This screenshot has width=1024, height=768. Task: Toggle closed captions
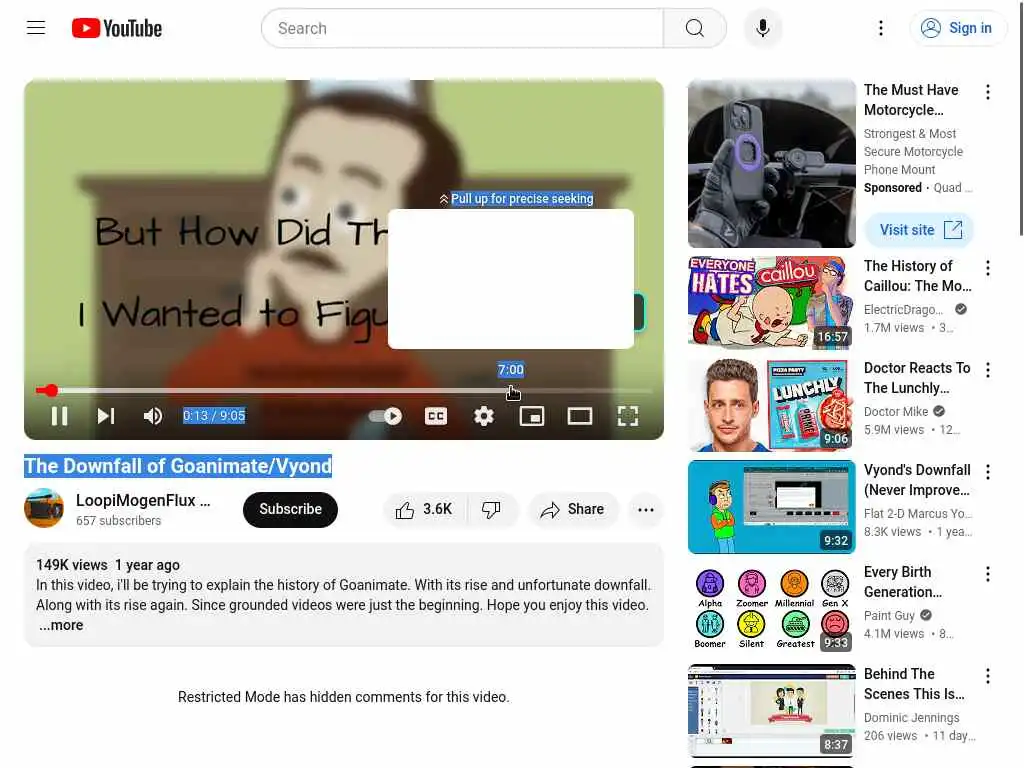pos(436,416)
